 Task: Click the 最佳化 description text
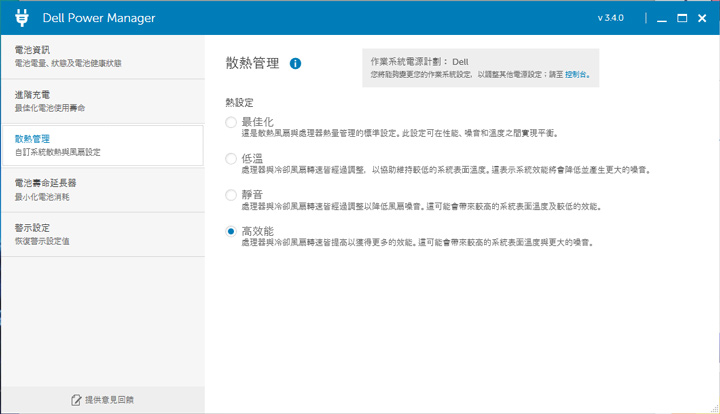pyautogui.click(x=400, y=134)
